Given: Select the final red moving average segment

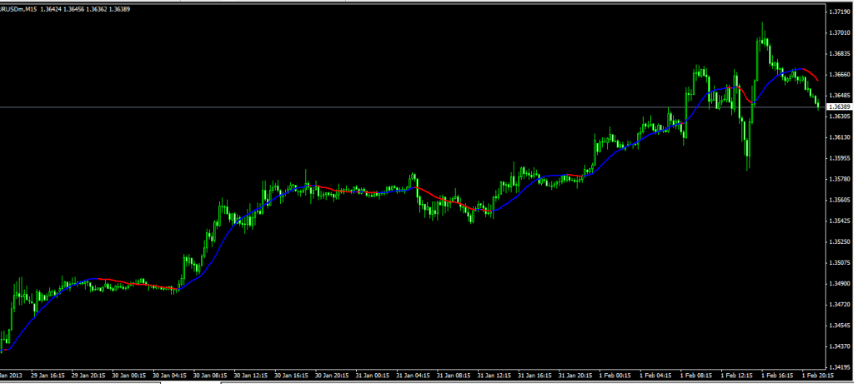Looking at the screenshot, I should (x=811, y=74).
